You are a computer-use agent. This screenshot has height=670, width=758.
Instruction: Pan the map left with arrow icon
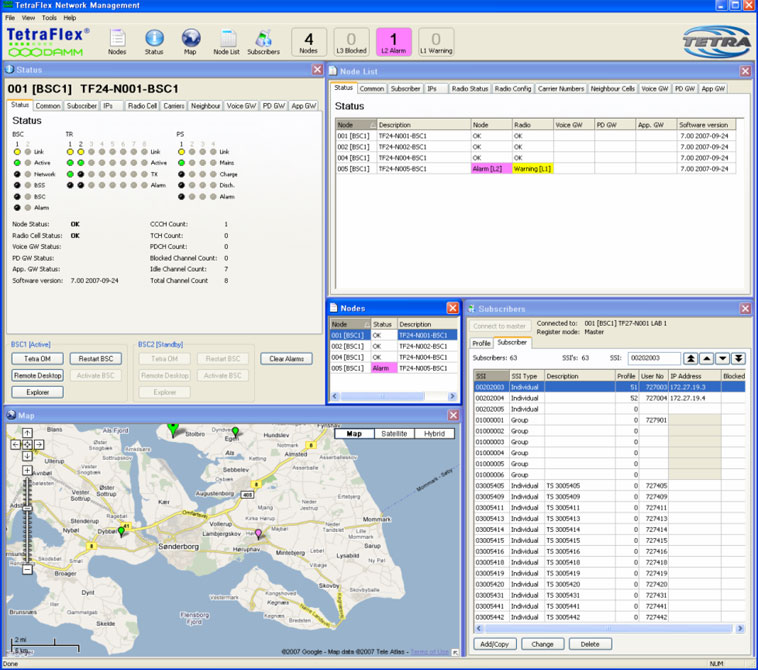pyautogui.click(x=15, y=444)
